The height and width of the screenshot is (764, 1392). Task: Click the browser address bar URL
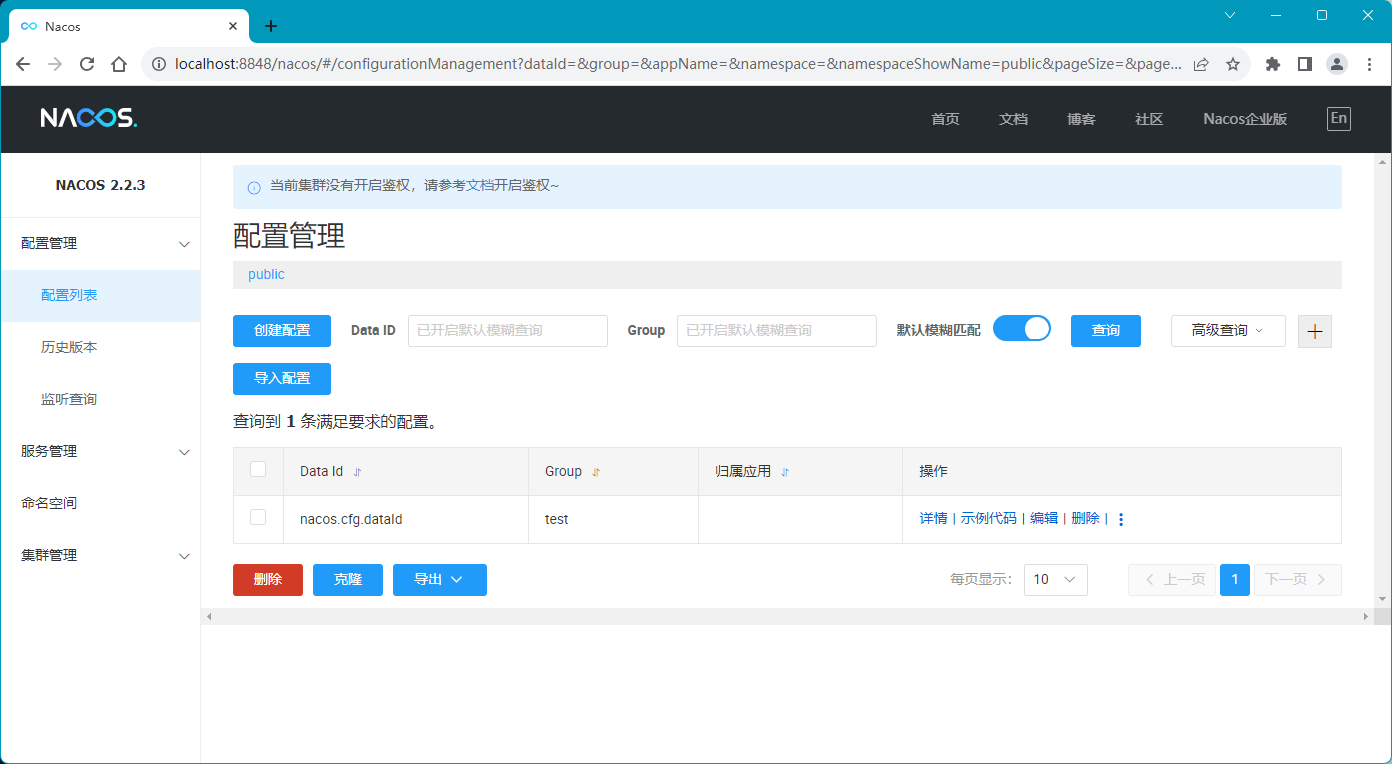[678, 64]
